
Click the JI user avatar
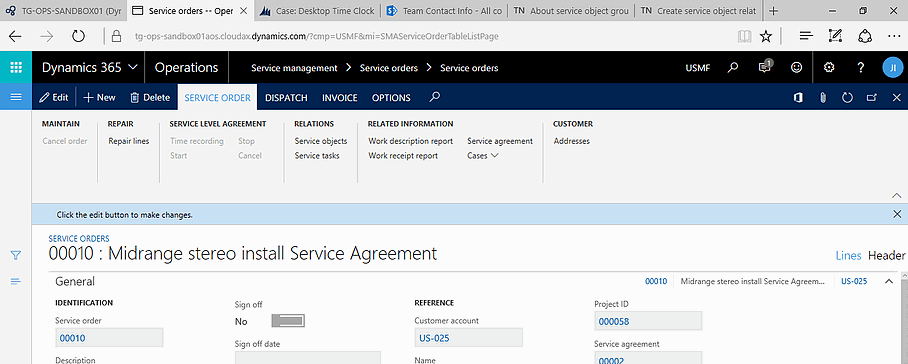tap(892, 68)
